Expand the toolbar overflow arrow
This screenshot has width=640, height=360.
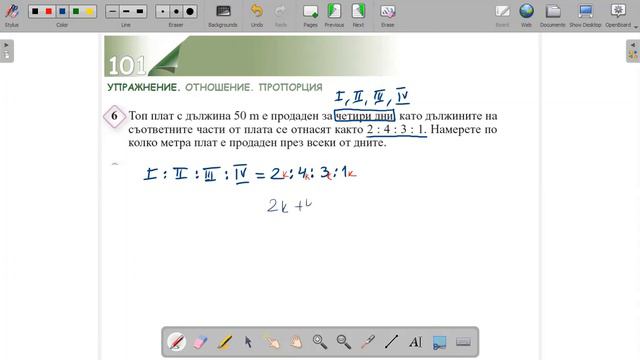tap(636, 27)
